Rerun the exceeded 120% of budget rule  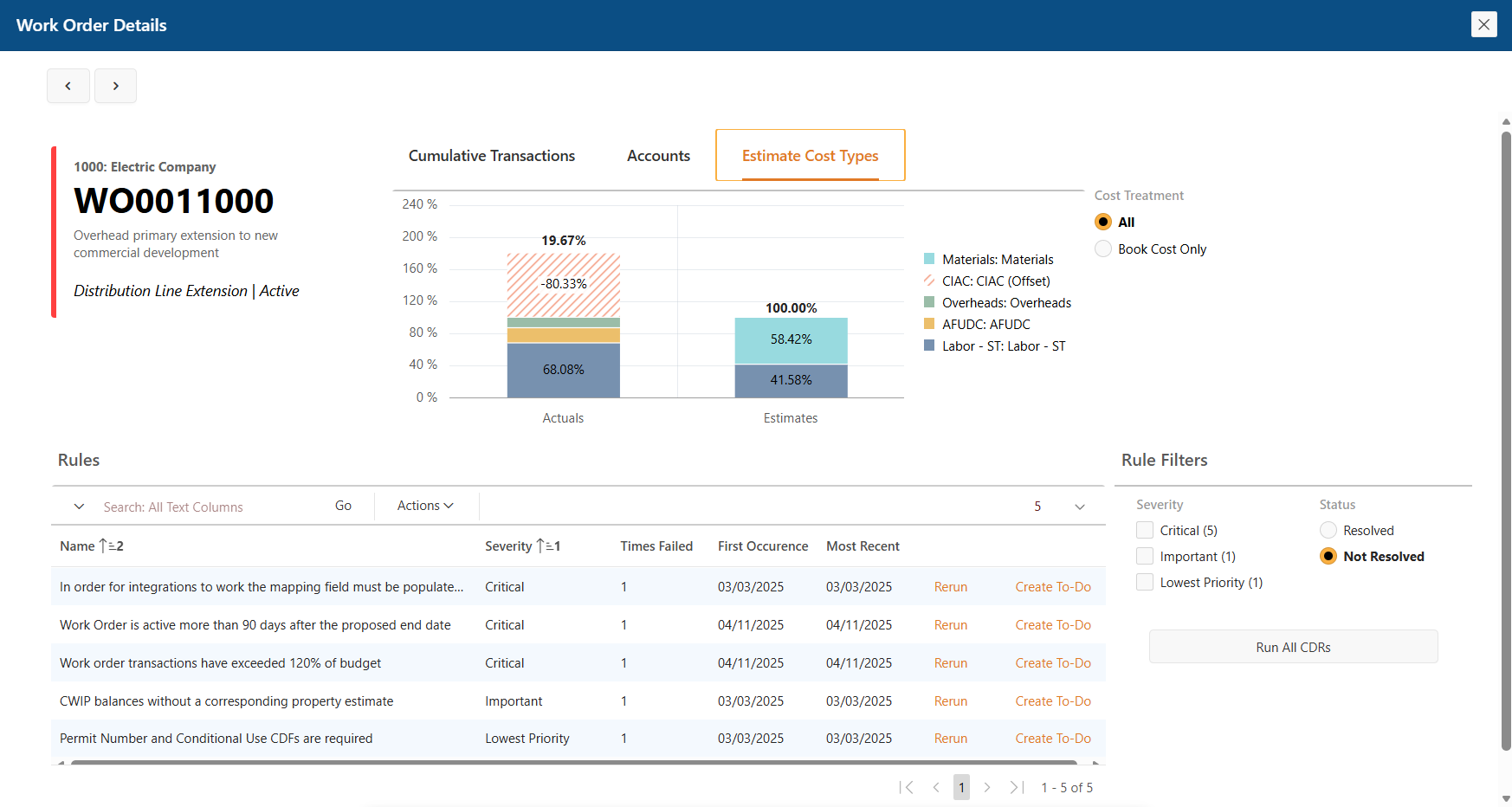951,663
